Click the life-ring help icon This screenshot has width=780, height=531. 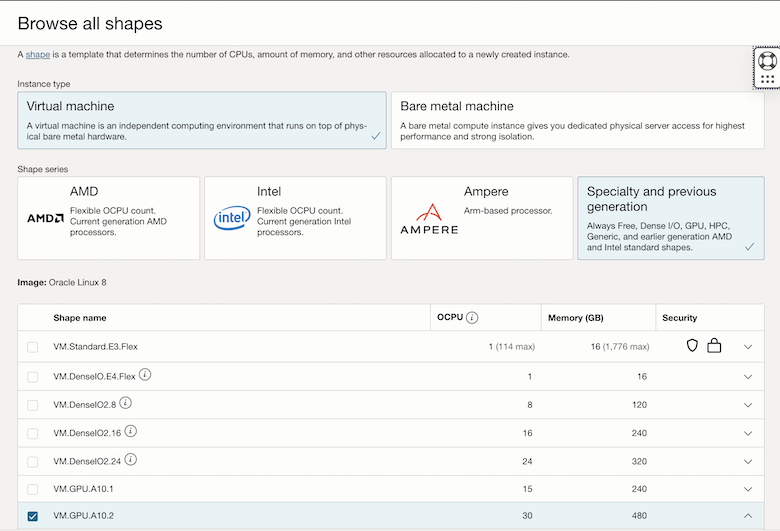[767, 59]
